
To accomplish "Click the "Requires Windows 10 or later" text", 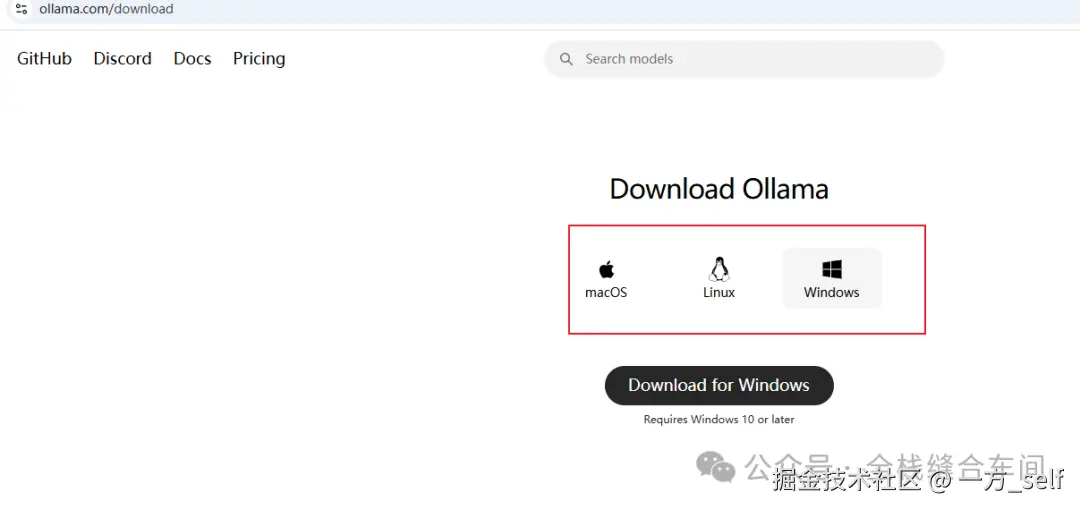I will pos(719,419).
